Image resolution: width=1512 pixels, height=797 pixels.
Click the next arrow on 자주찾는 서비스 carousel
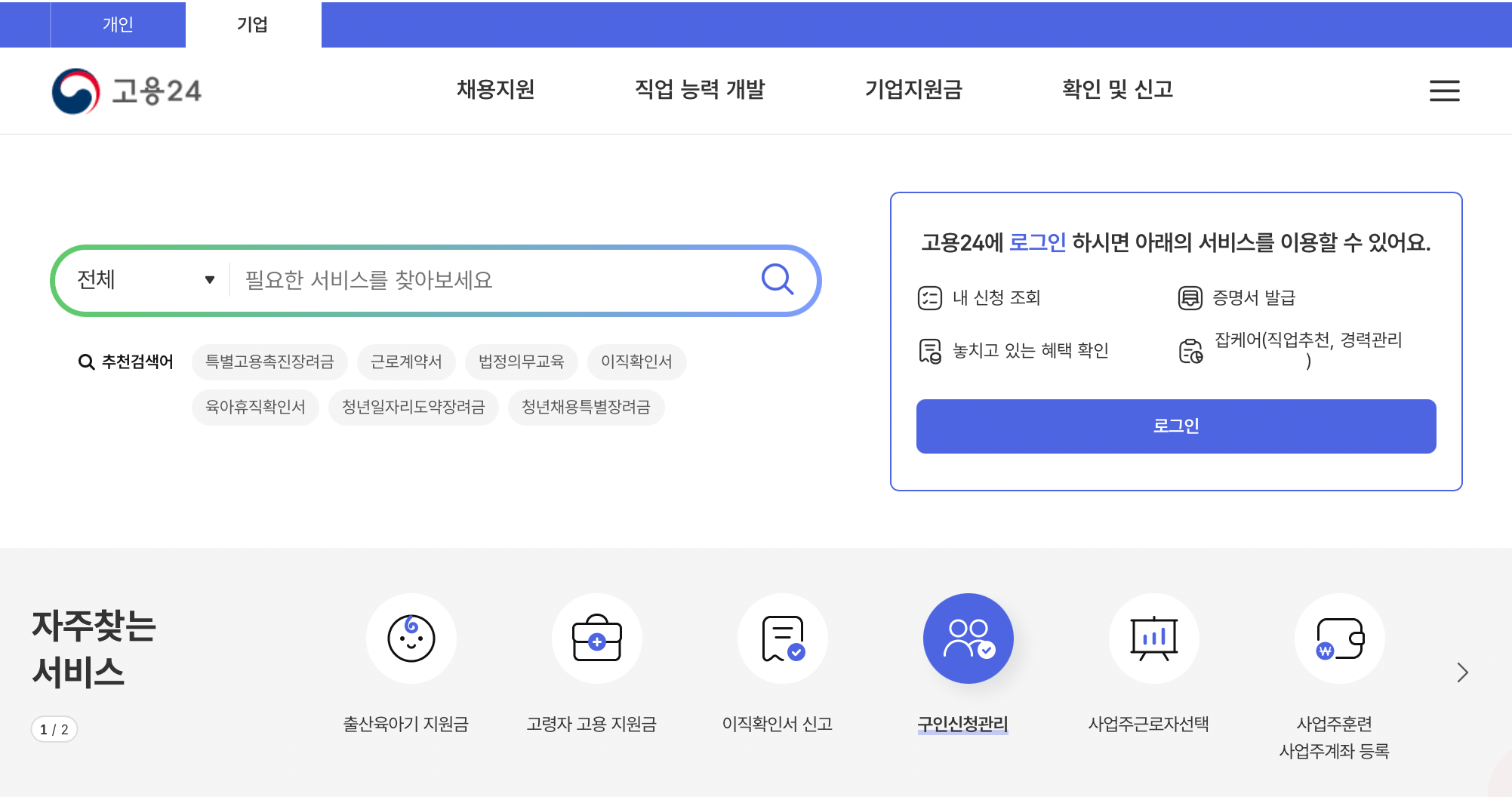coord(1463,672)
